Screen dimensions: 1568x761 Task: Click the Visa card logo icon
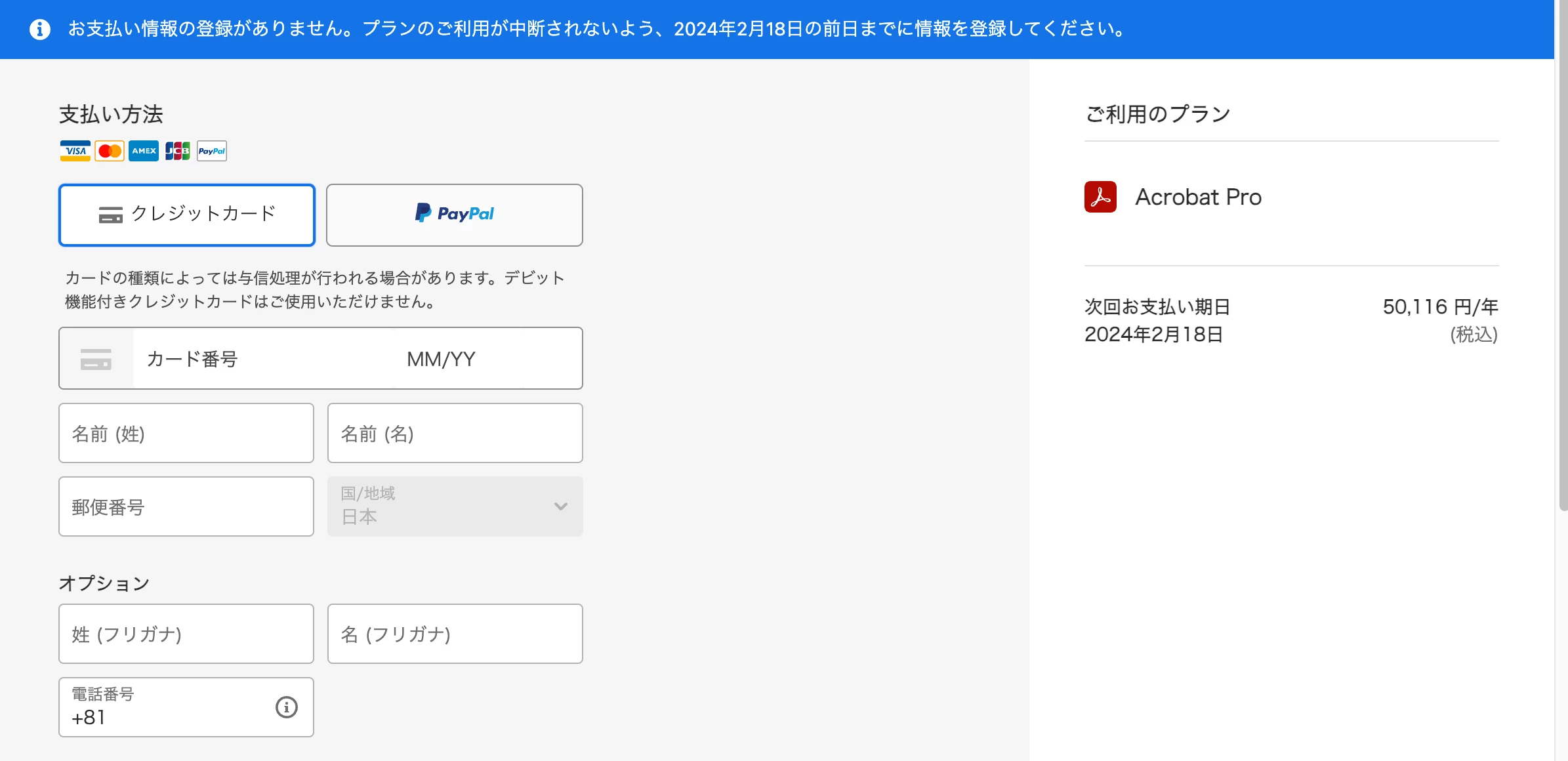[75, 151]
